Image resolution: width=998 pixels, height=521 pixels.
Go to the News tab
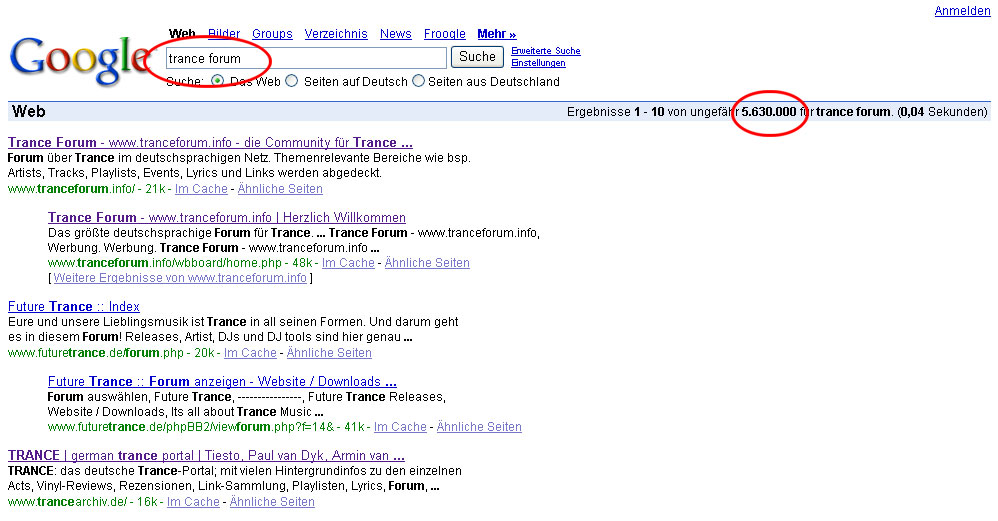tap(395, 34)
